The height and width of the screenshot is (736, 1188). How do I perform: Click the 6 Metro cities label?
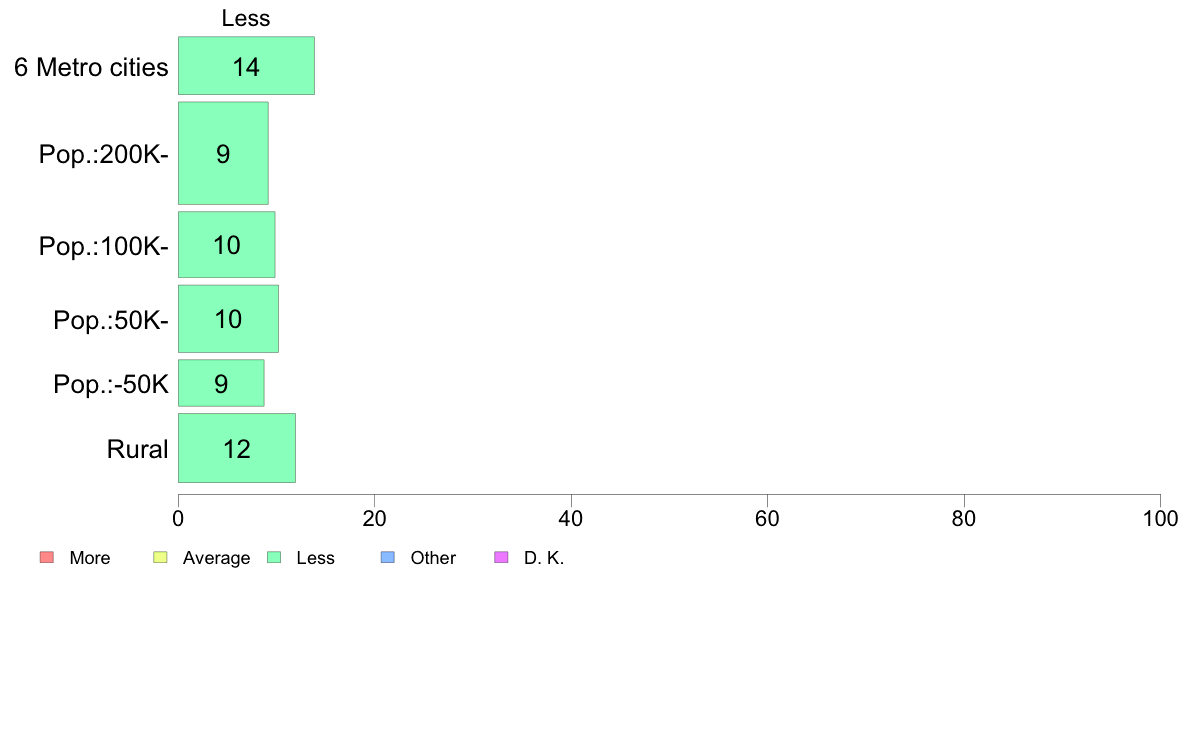[91, 67]
